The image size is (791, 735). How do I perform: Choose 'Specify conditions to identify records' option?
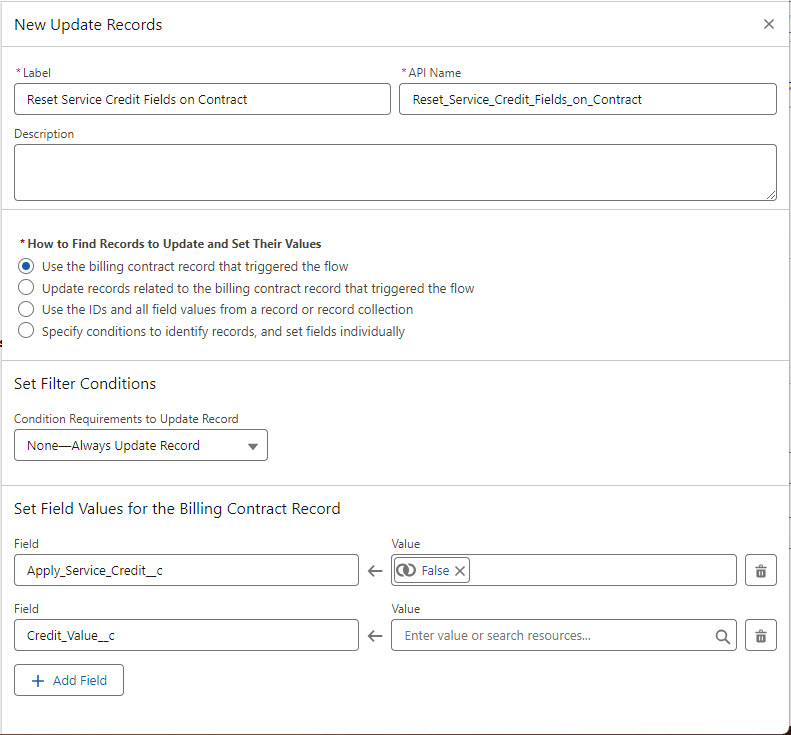pyautogui.click(x=26, y=331)
